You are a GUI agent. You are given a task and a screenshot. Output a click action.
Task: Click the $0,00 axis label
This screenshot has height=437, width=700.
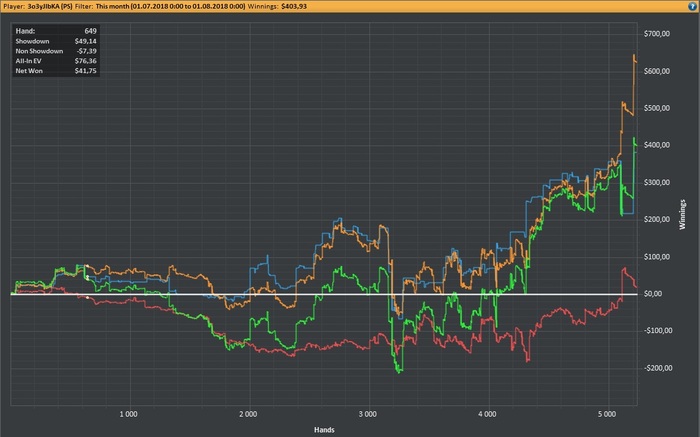click(653, 294)
